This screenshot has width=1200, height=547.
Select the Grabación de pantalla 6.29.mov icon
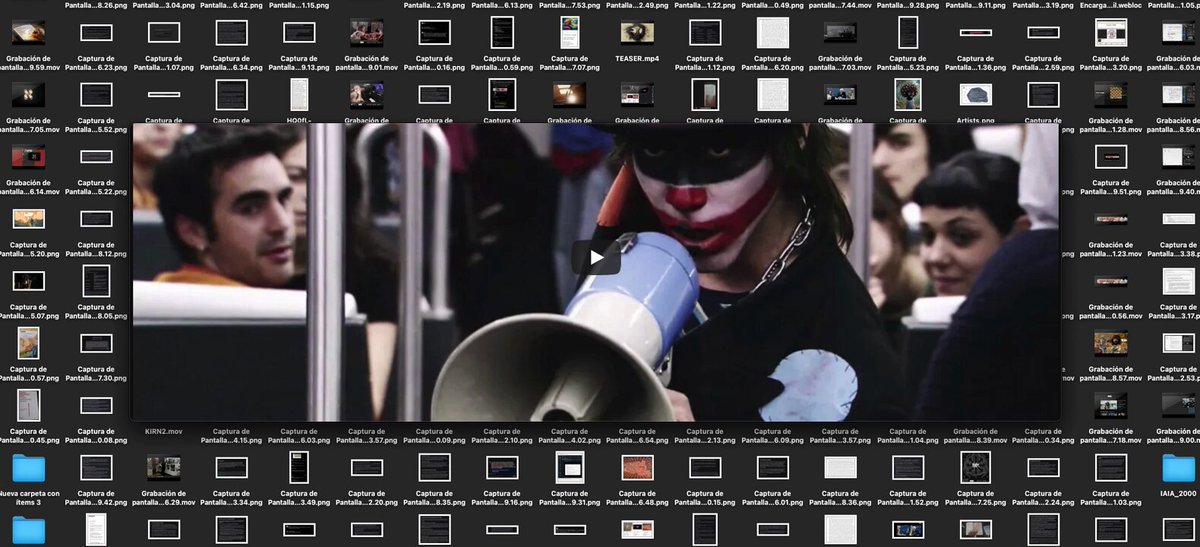[x=163, y=467]
